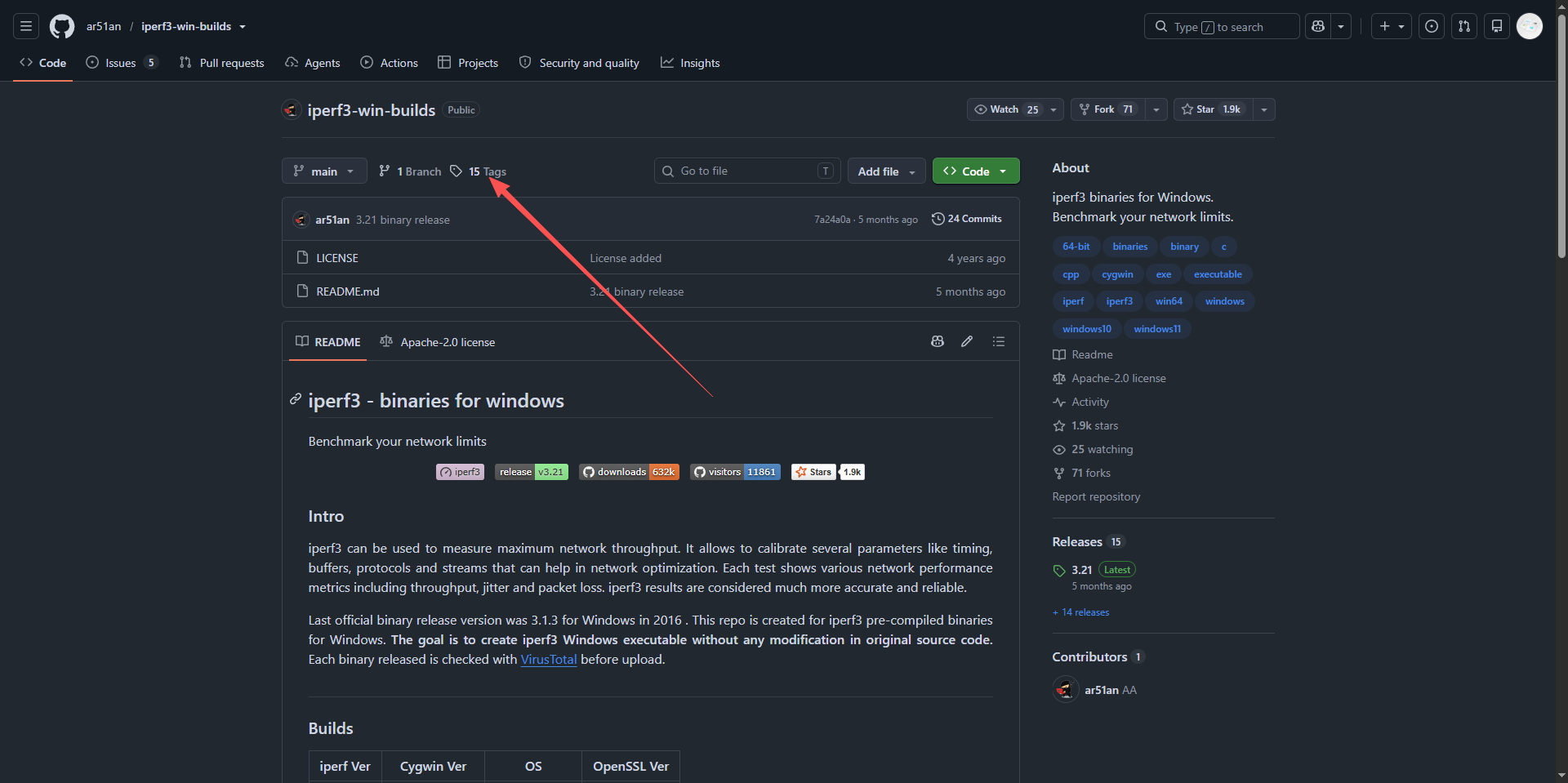Open the main branch selector
This screenshot has width=1568, height=783.
324,171
